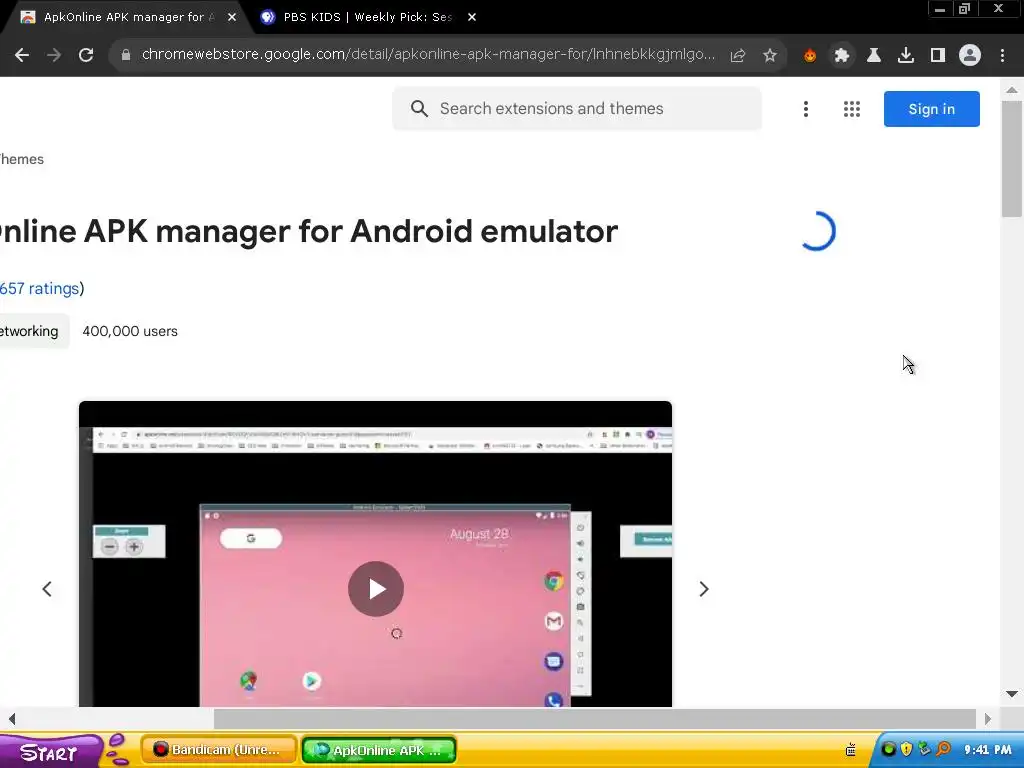The image size is (1024, 768).
Task: Open the orange flame extension icon
Action: (x=810, y=56)
